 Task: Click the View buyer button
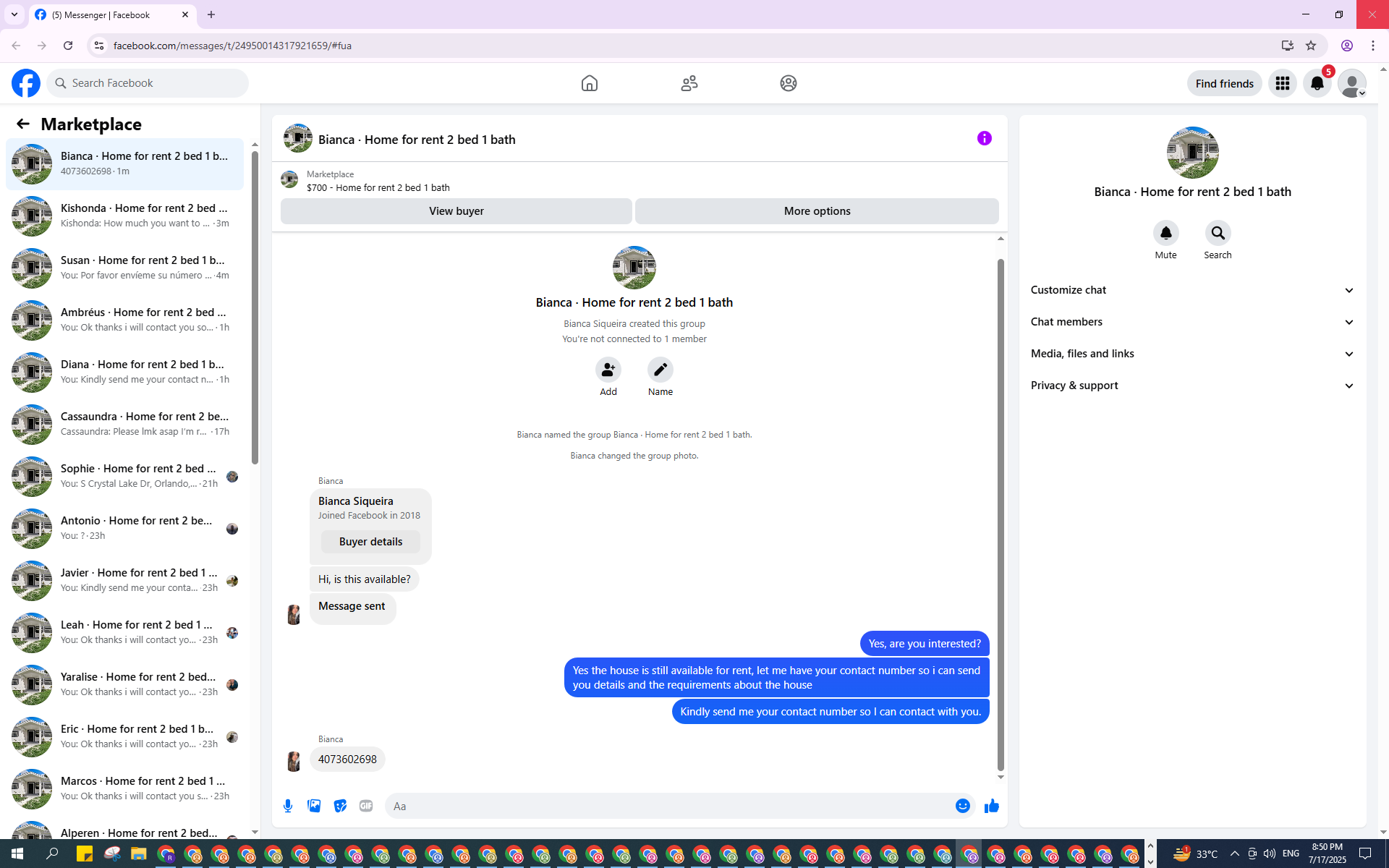456,211
